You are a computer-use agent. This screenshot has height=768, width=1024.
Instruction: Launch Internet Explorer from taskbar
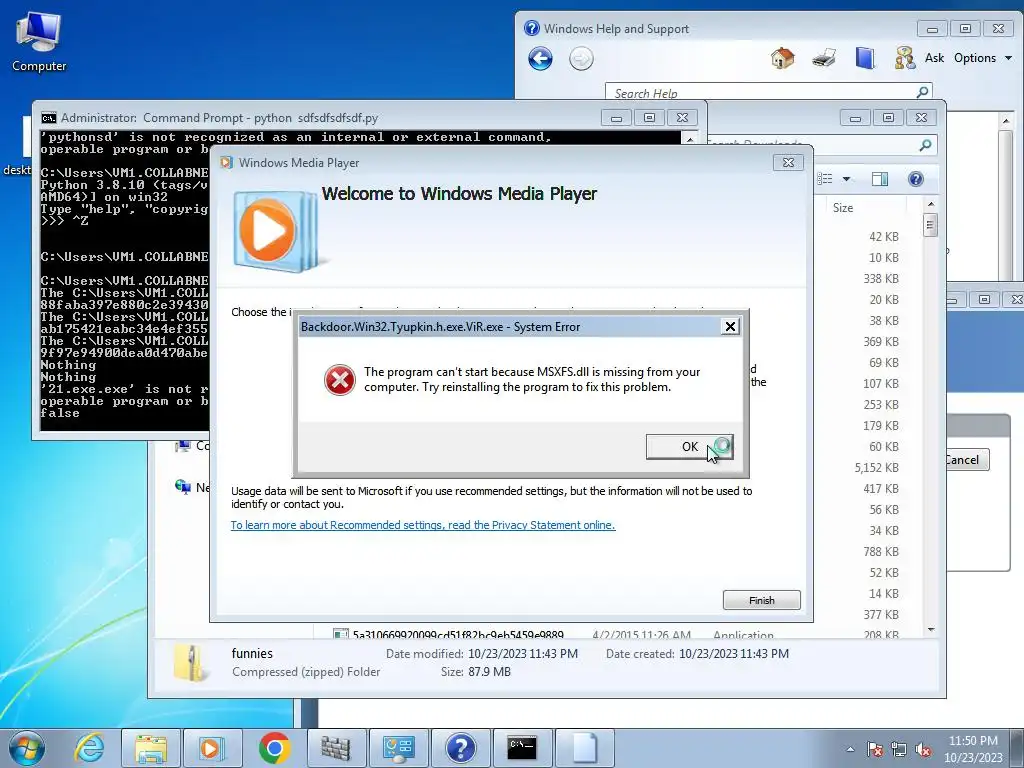(89, 748)
